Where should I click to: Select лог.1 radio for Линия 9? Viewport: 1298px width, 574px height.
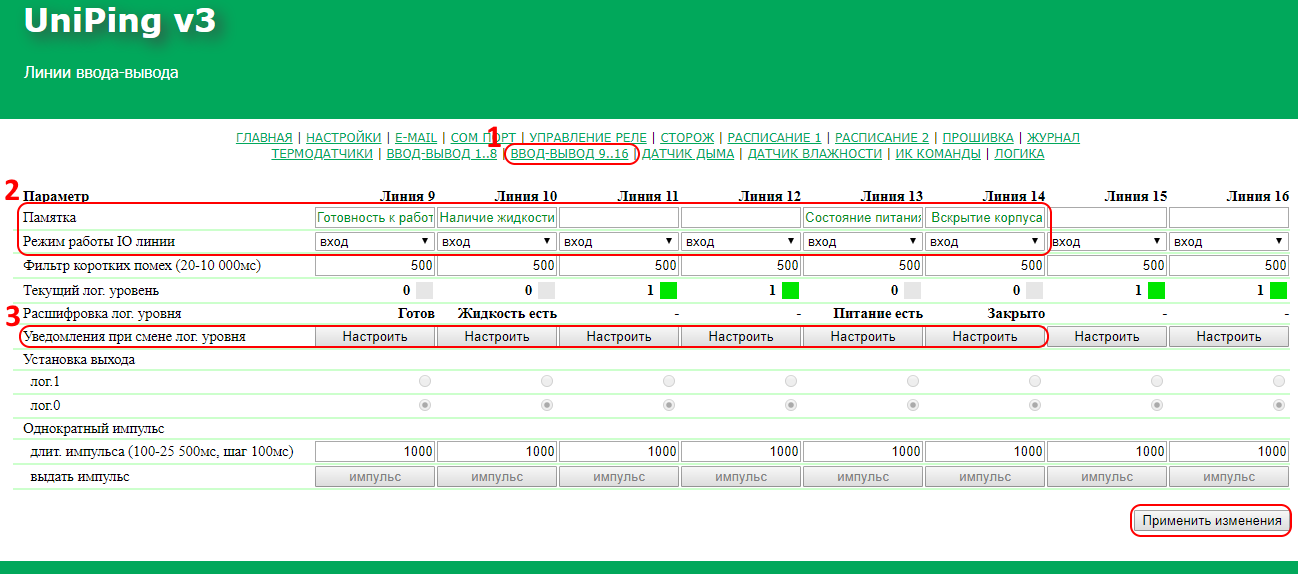[425, 382]
